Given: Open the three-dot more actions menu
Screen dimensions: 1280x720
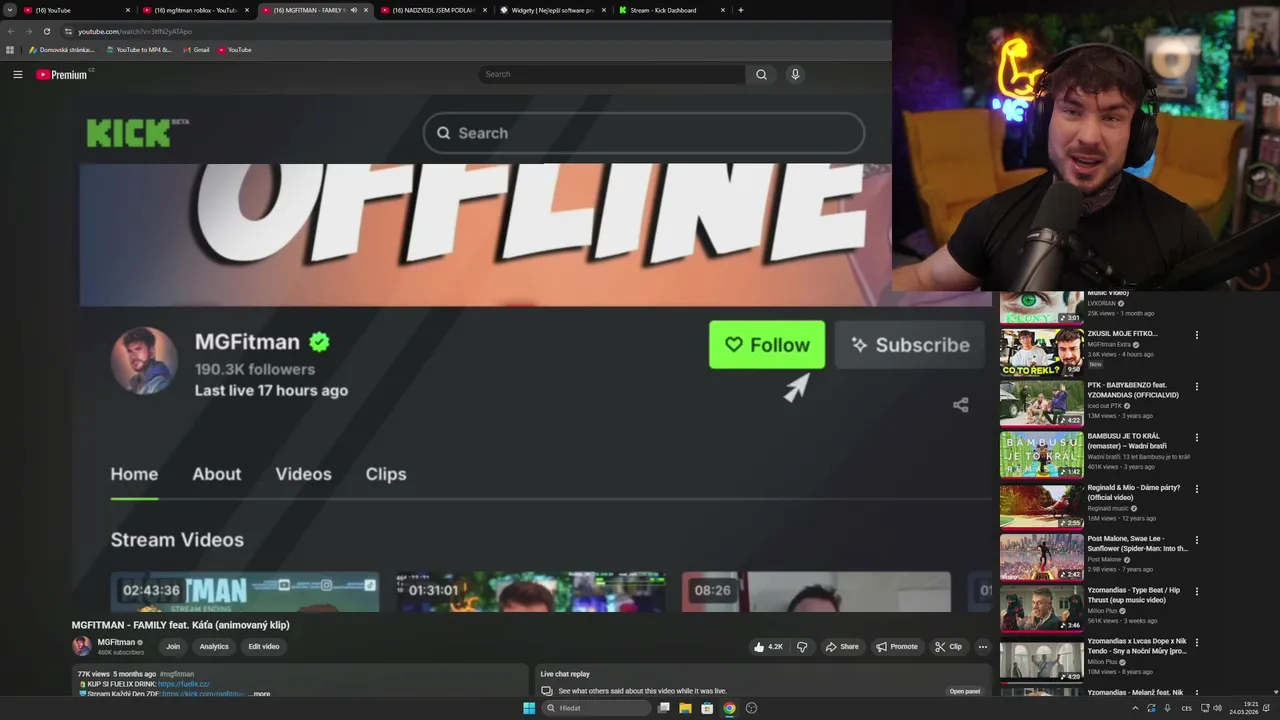Looking at the screenshot, I should point(982,647).
